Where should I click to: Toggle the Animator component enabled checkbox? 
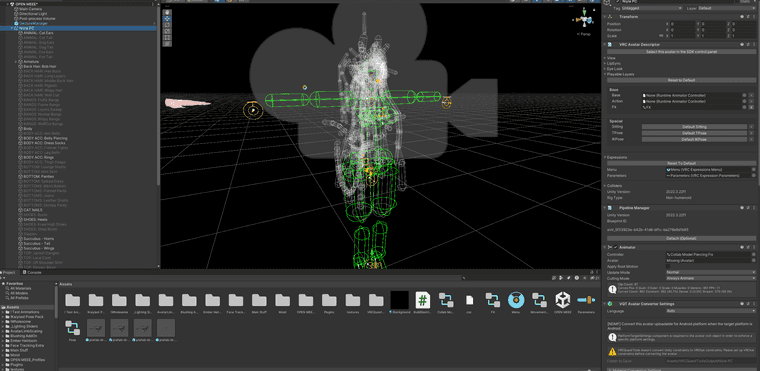click(x=616, y=247)
